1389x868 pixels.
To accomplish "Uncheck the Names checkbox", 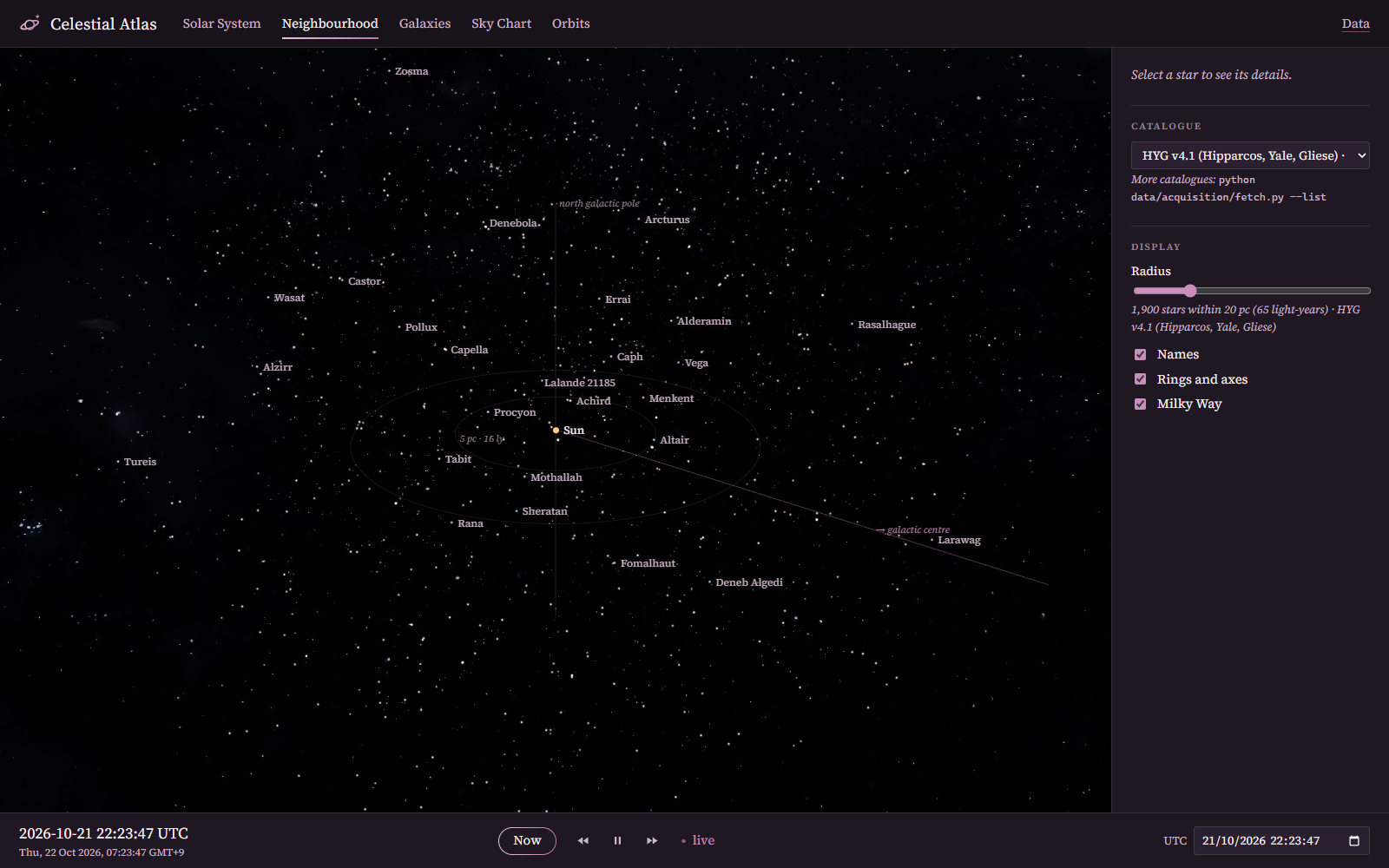I will [1140, 354].
